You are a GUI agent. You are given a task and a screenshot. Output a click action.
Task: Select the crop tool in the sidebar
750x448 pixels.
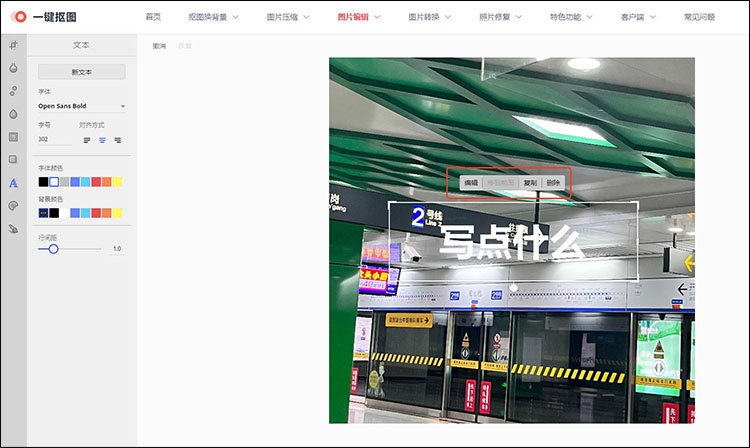[13, 45]
